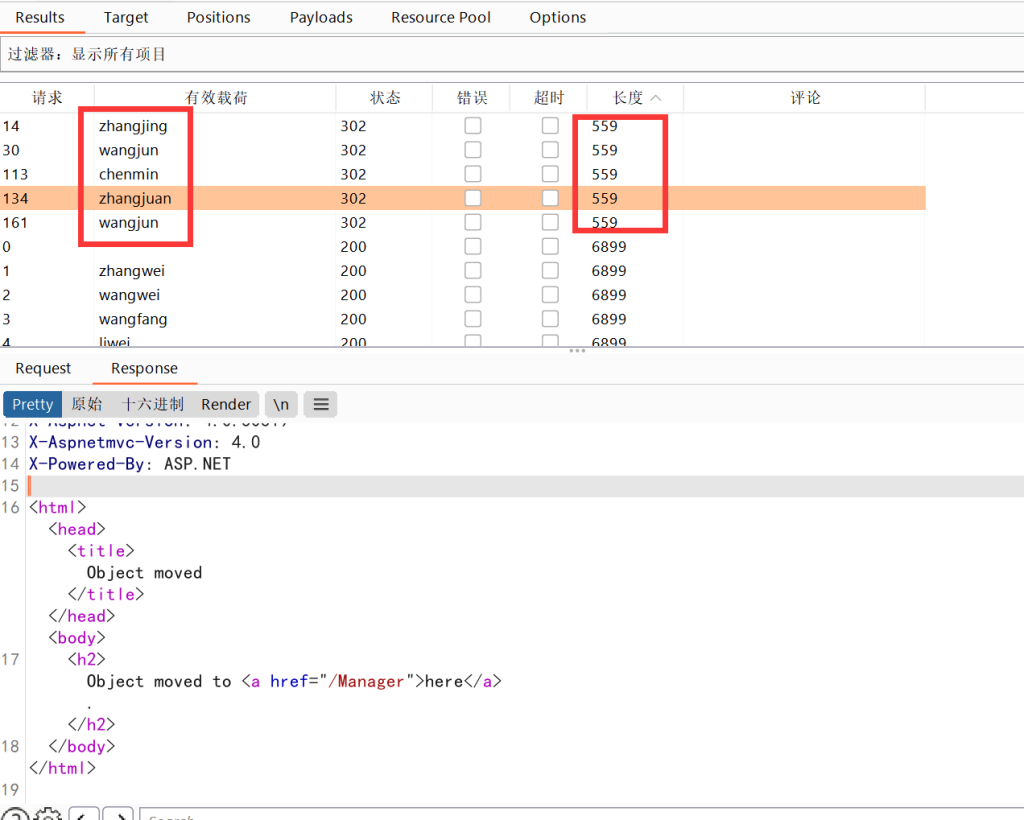Sort results by 有效载荷 column header
The image size is (1024, 820).
point(216,98)
